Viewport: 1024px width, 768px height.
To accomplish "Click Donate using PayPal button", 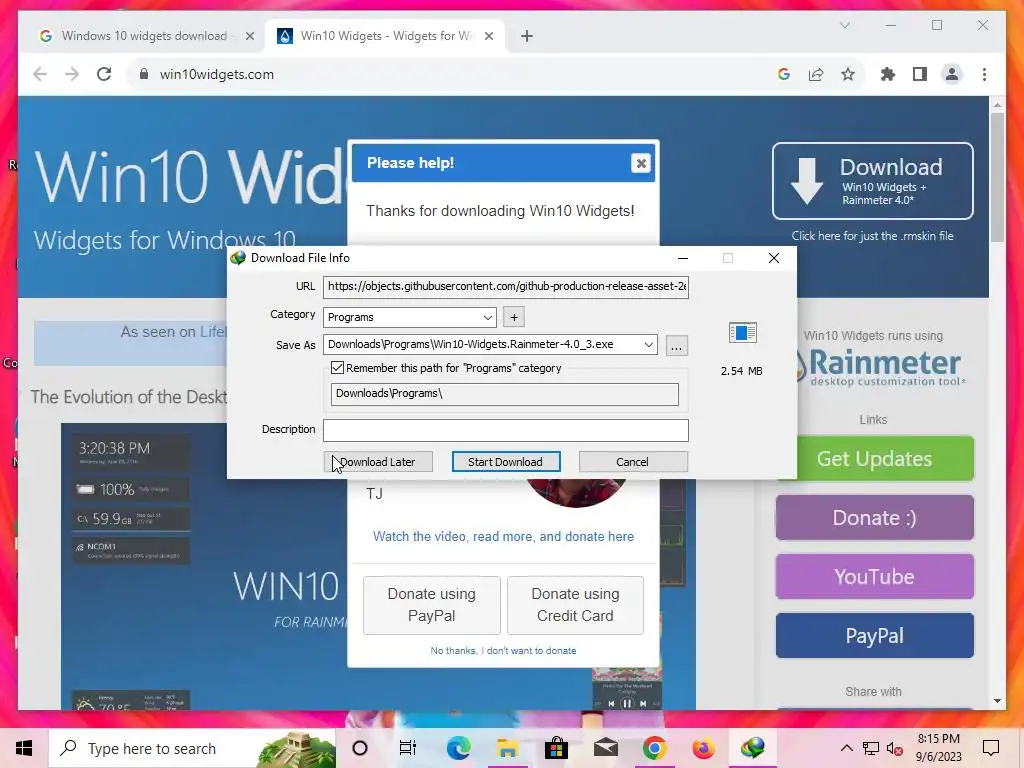I will point(432,605).
